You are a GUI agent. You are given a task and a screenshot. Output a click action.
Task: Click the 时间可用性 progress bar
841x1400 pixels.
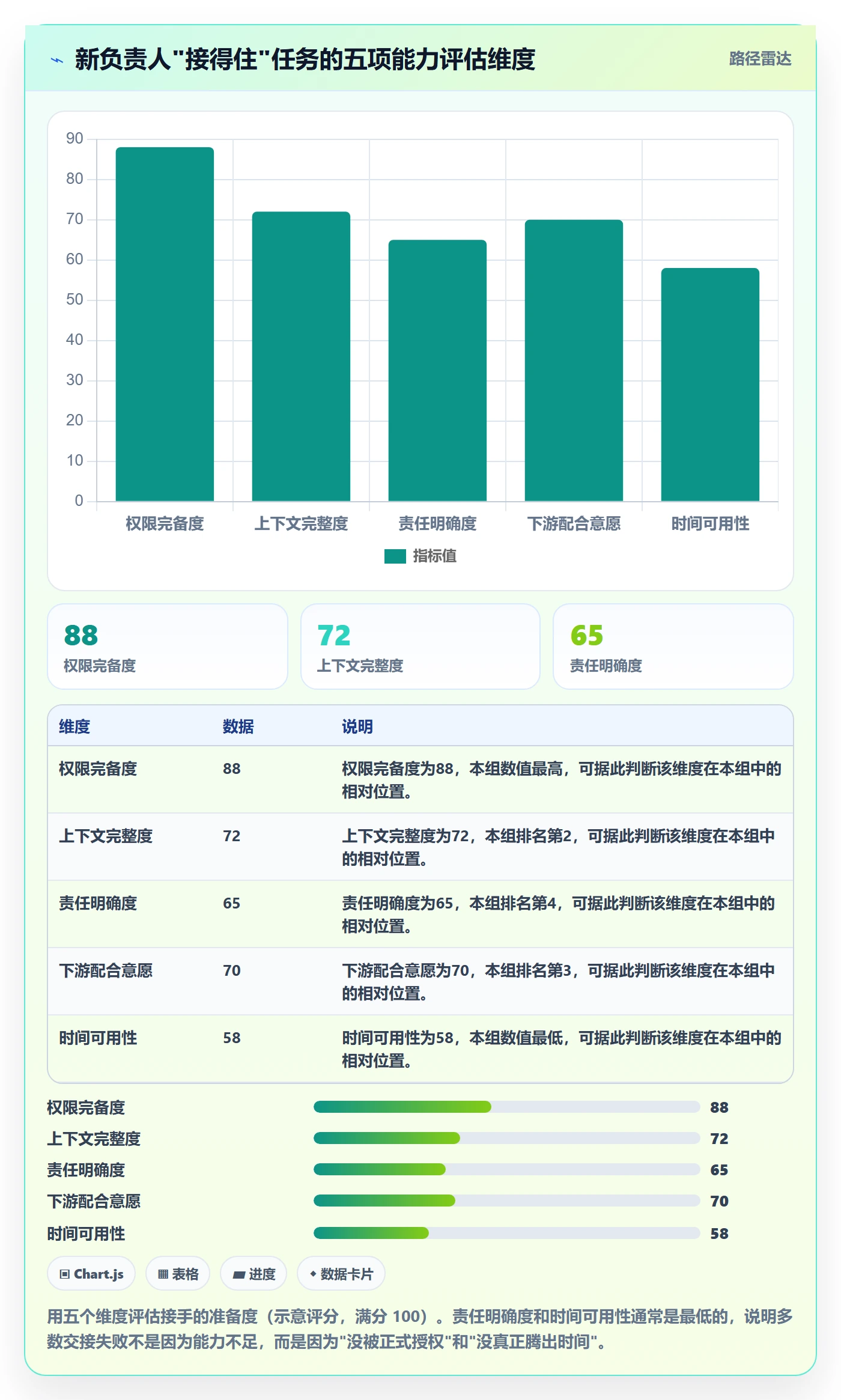click(x=507, y=1233)
